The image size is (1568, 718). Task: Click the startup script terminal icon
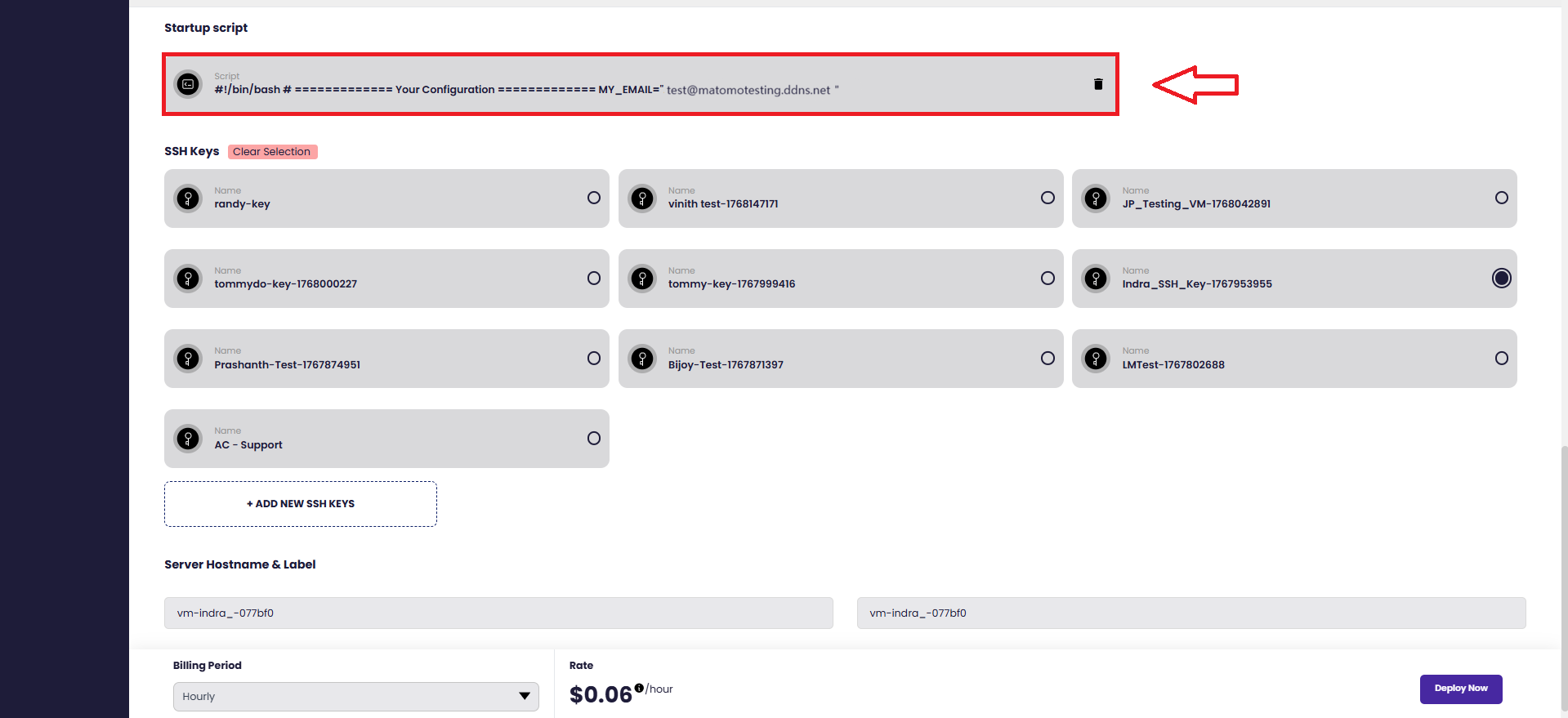tap(189, 84)
